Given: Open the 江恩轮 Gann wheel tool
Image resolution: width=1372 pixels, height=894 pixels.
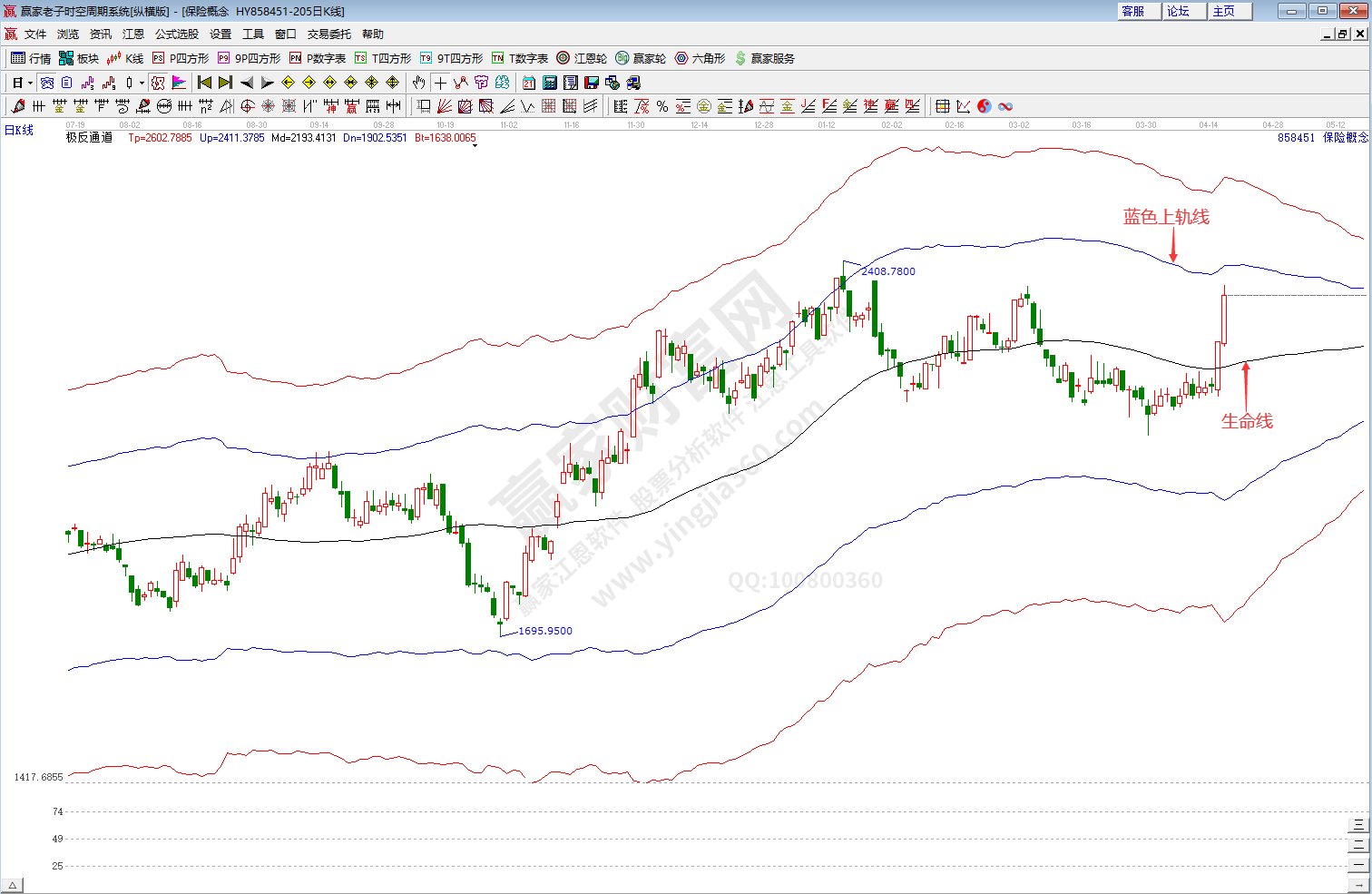Looking at the screenshot, I should tap(582, 58).
